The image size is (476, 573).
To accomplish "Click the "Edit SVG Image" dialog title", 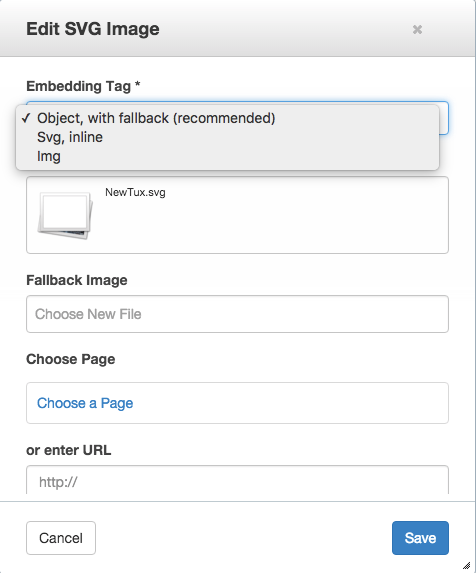I will pos(93,29).
